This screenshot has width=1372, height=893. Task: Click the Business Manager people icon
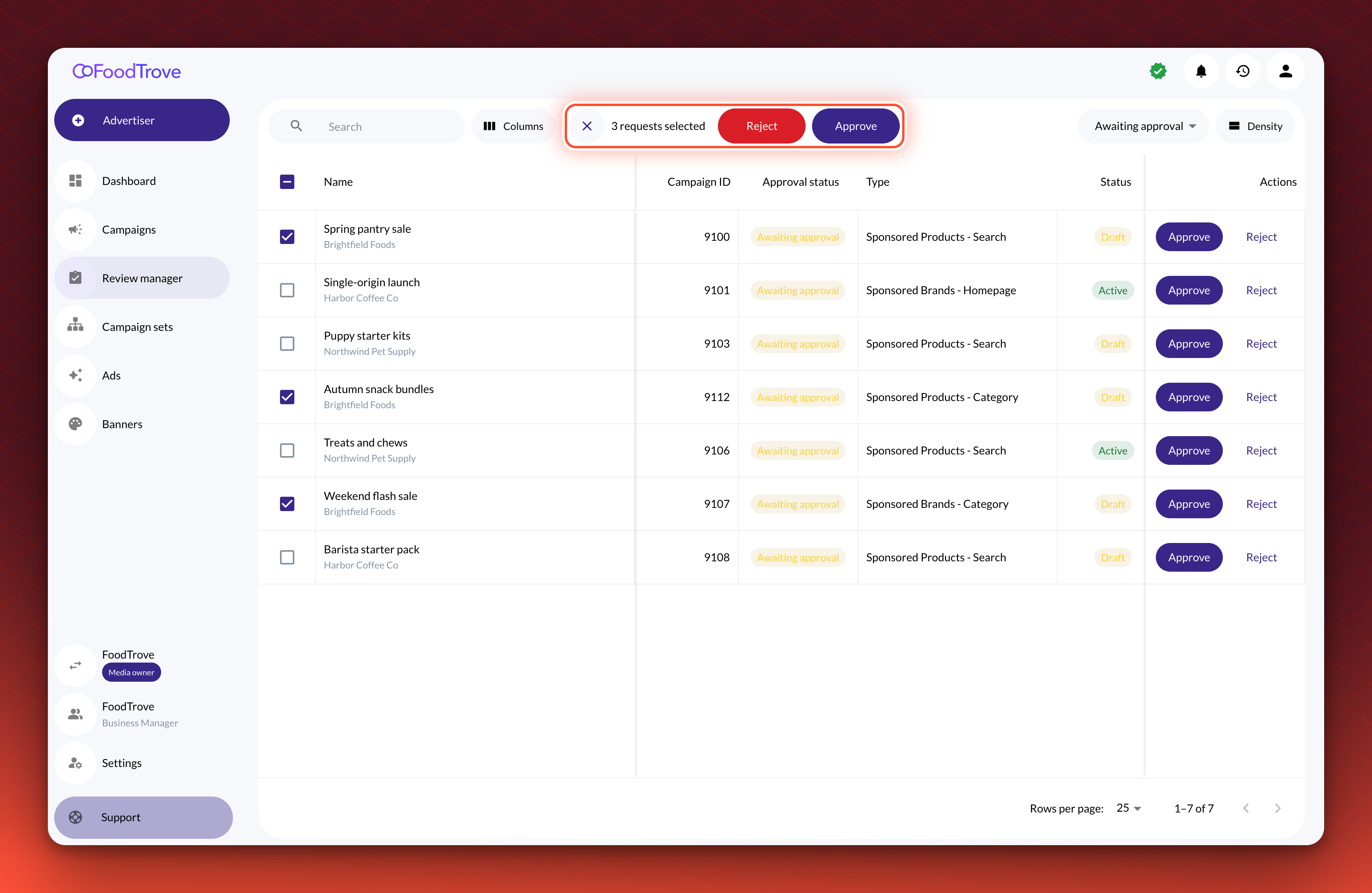point(75,714)
